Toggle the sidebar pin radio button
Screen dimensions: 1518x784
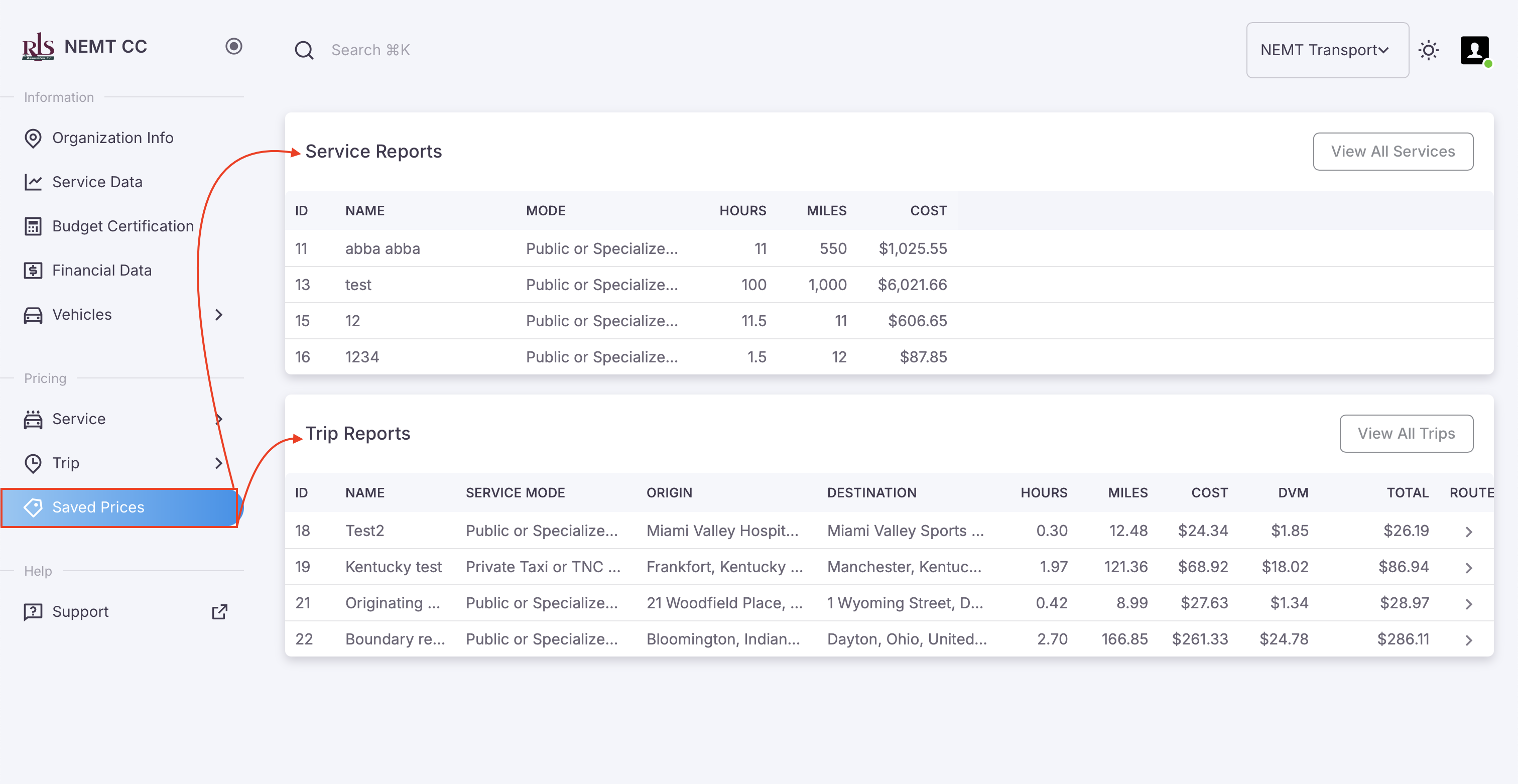(x=233, y=47)
